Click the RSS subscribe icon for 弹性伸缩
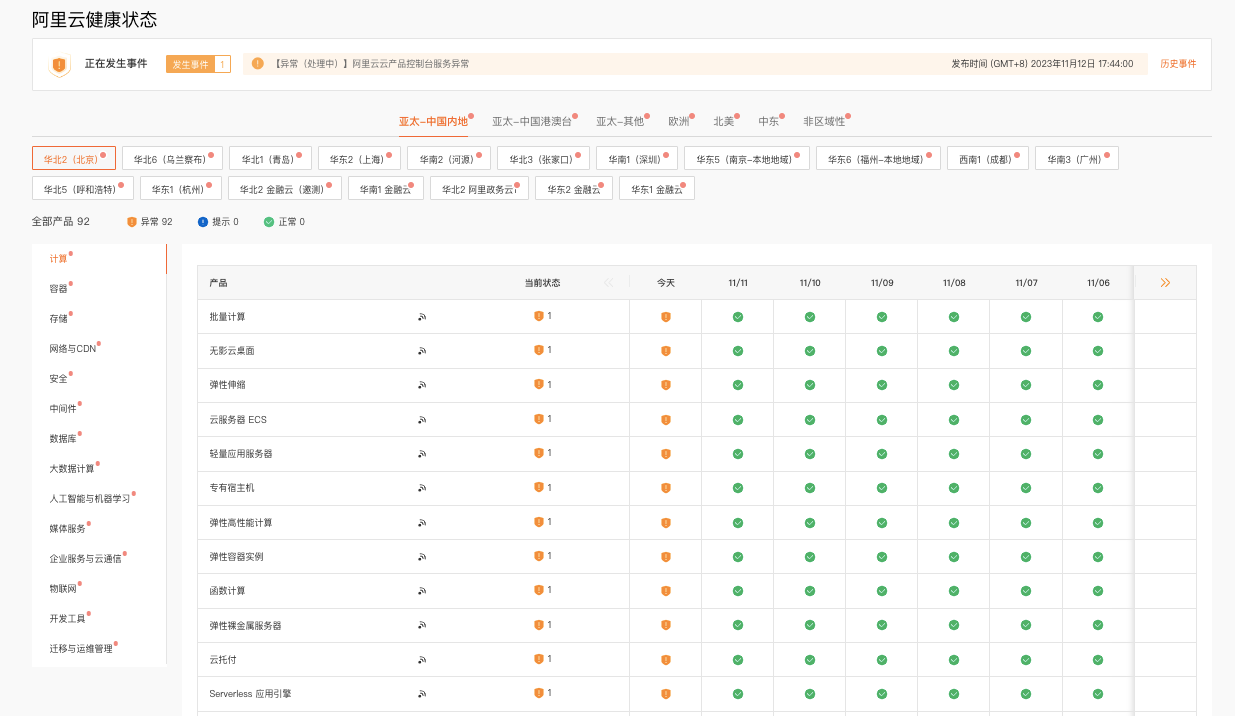This screenshot has width=1235, height=716. pyautogui.click(x=422, y=385)
